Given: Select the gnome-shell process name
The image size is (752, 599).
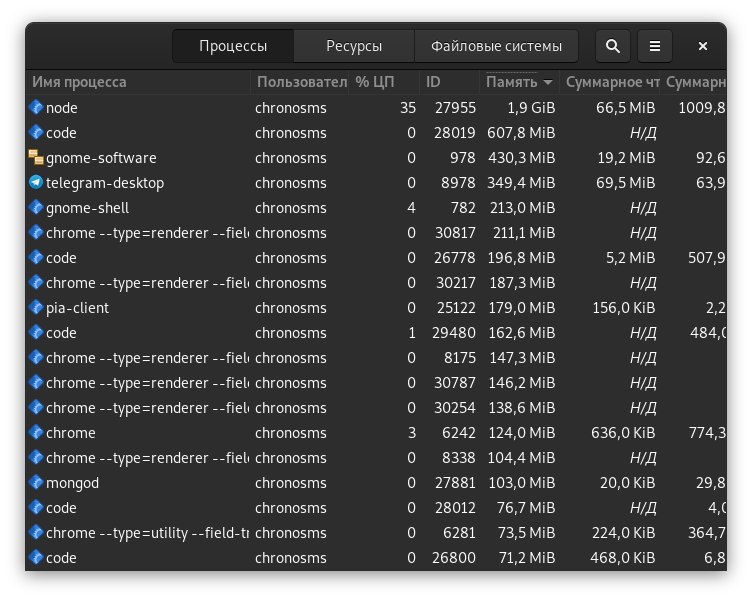Looking at the screenshot, I should 87,208.
